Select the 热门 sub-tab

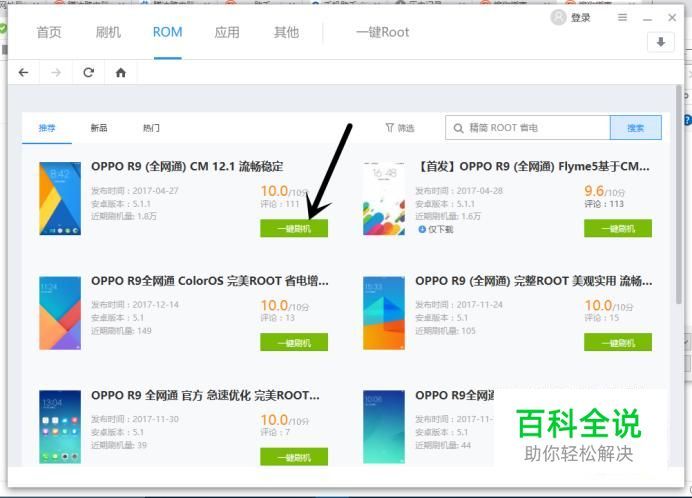point(151,128)
